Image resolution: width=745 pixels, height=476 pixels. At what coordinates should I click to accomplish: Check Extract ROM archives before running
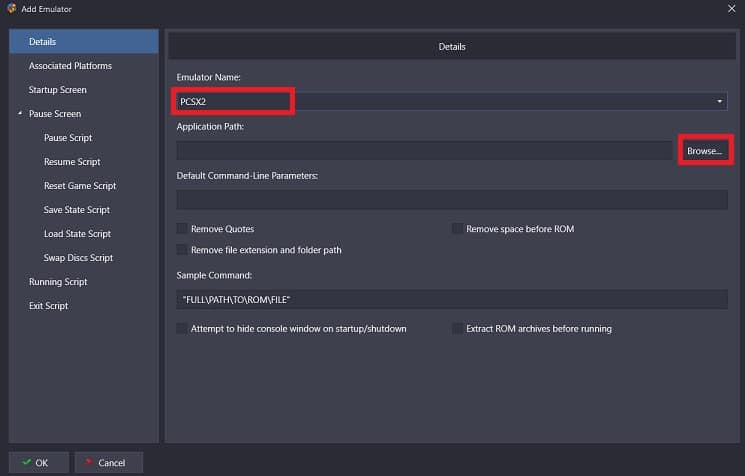coord(457,328)
